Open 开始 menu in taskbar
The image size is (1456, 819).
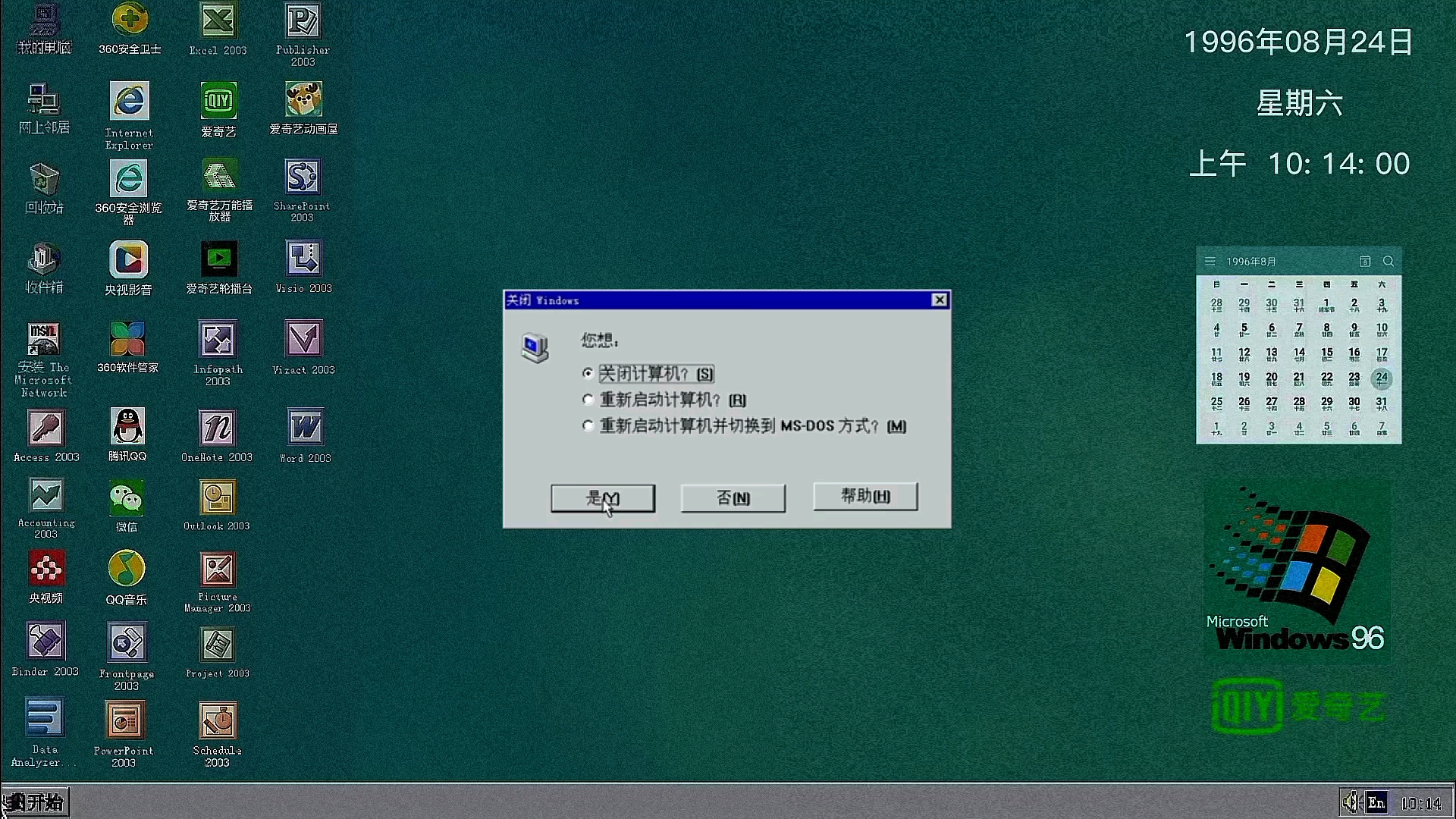33,801
